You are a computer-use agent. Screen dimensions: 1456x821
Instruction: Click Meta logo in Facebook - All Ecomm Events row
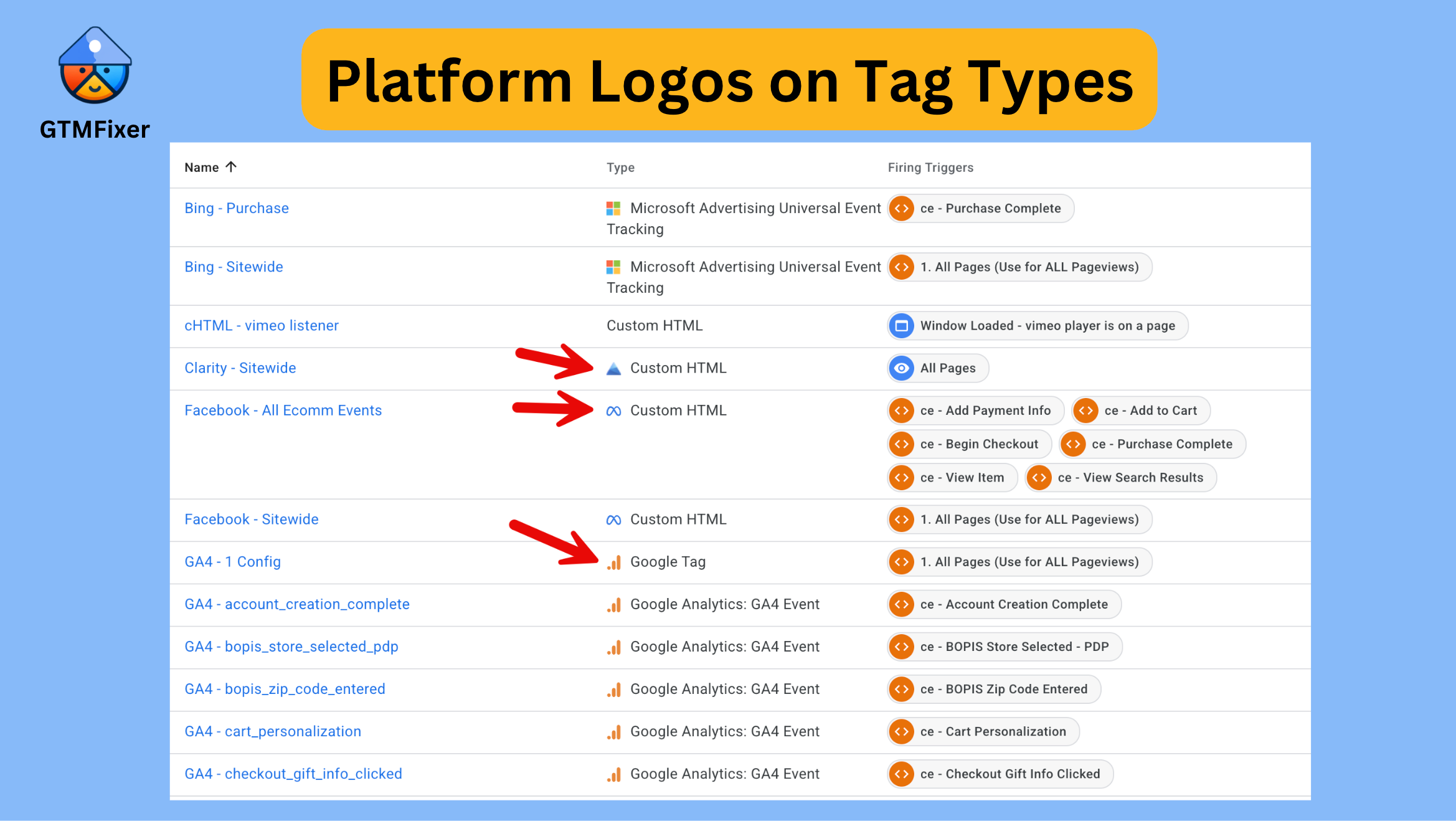(613, 411)
